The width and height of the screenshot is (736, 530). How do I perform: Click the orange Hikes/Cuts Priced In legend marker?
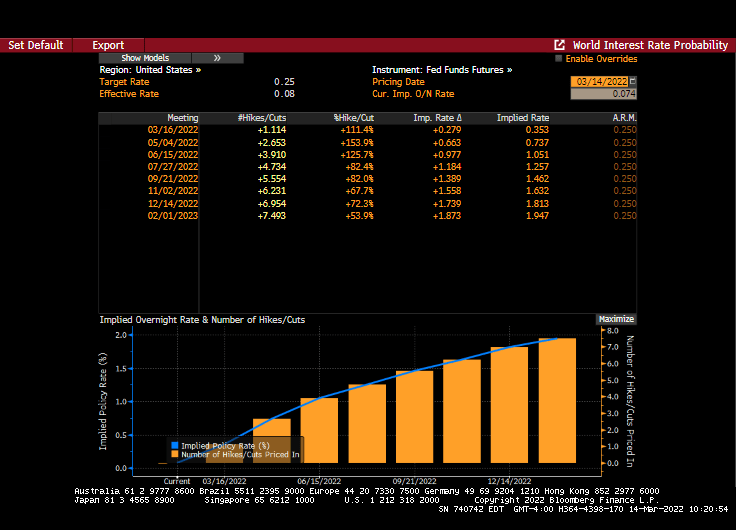[x=175, y=454]
